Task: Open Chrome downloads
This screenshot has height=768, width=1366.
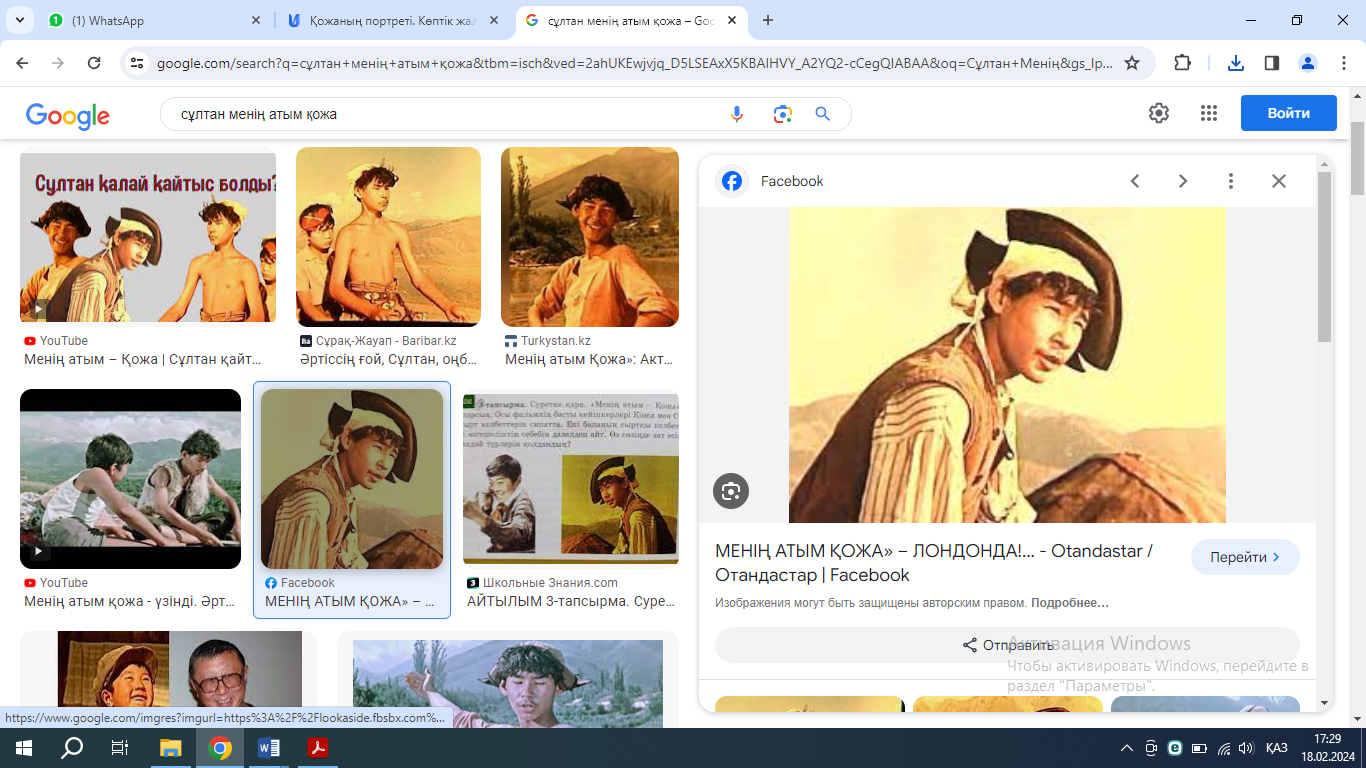Action: click(x=1236, y=63)
